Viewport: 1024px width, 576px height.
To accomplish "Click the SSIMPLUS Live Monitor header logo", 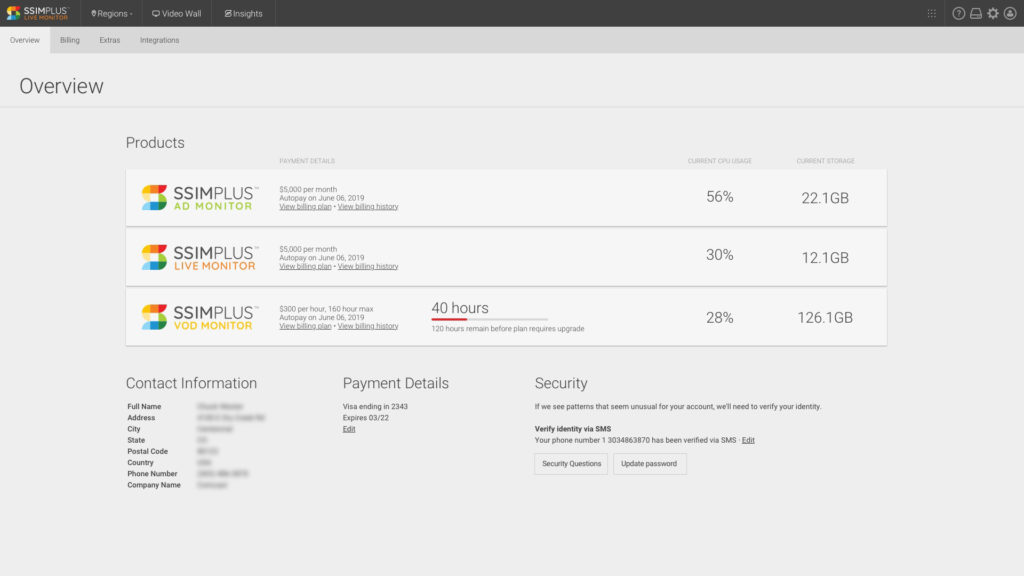I will coord(37,13).
